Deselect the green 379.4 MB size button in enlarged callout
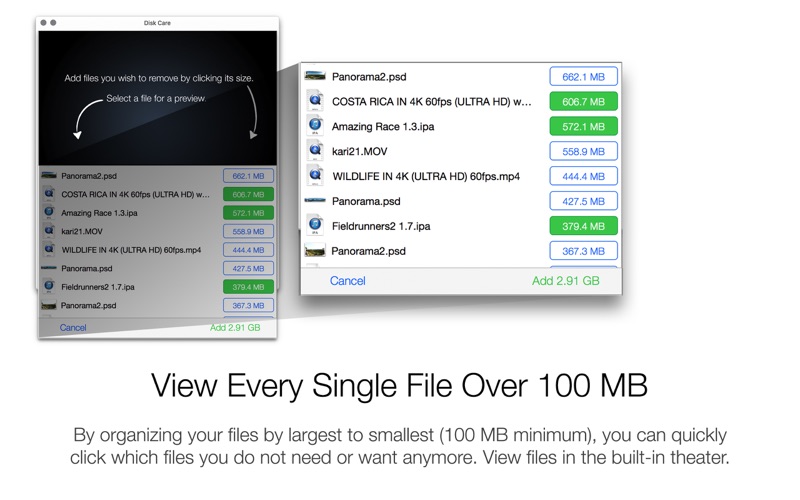Viewport: 800px width, 500px height. click(584, 226)
